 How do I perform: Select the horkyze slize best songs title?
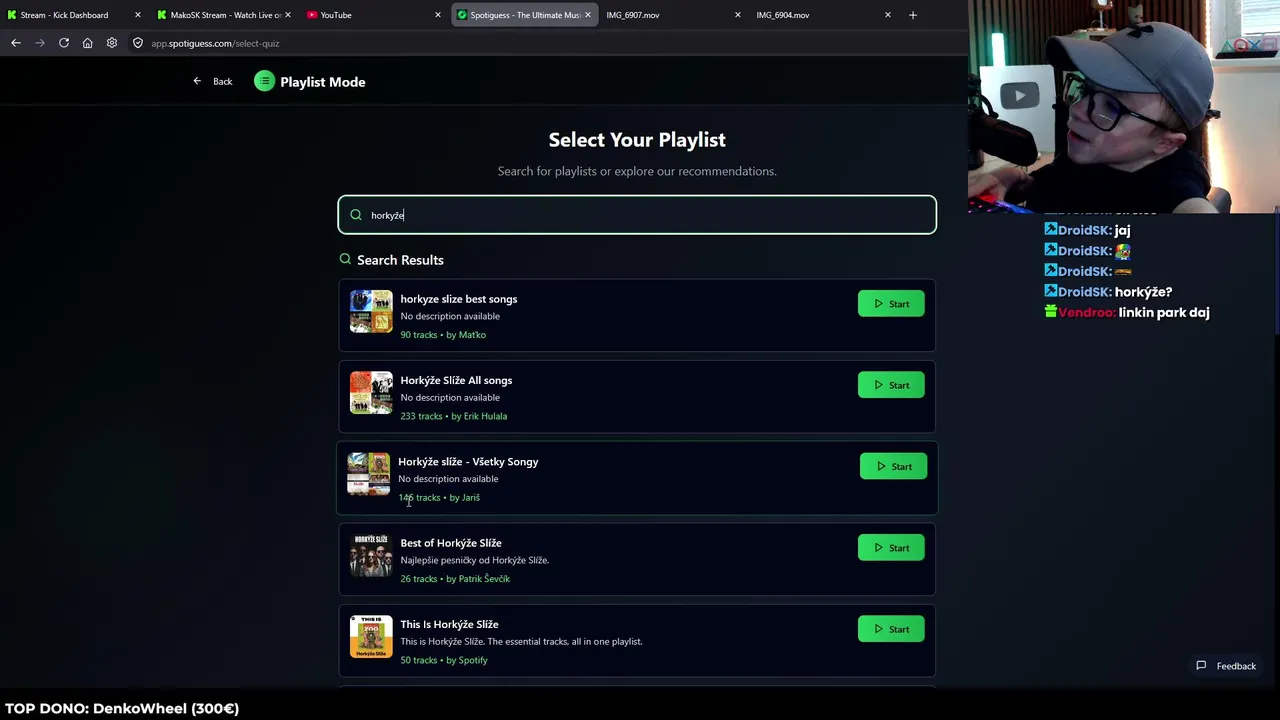[459, 299]
